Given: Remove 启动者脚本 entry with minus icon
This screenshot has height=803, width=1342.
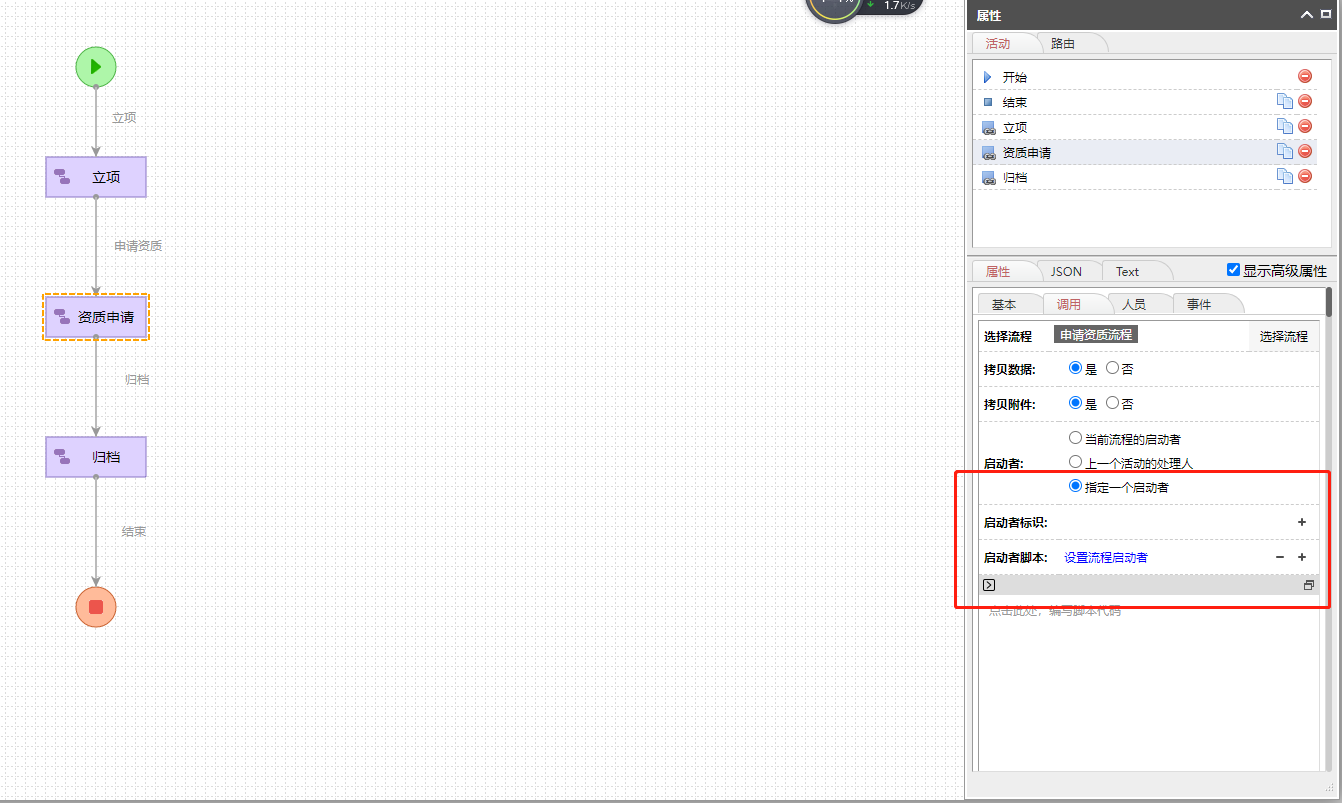Looking at the screenshot, I should point(1280,557).
